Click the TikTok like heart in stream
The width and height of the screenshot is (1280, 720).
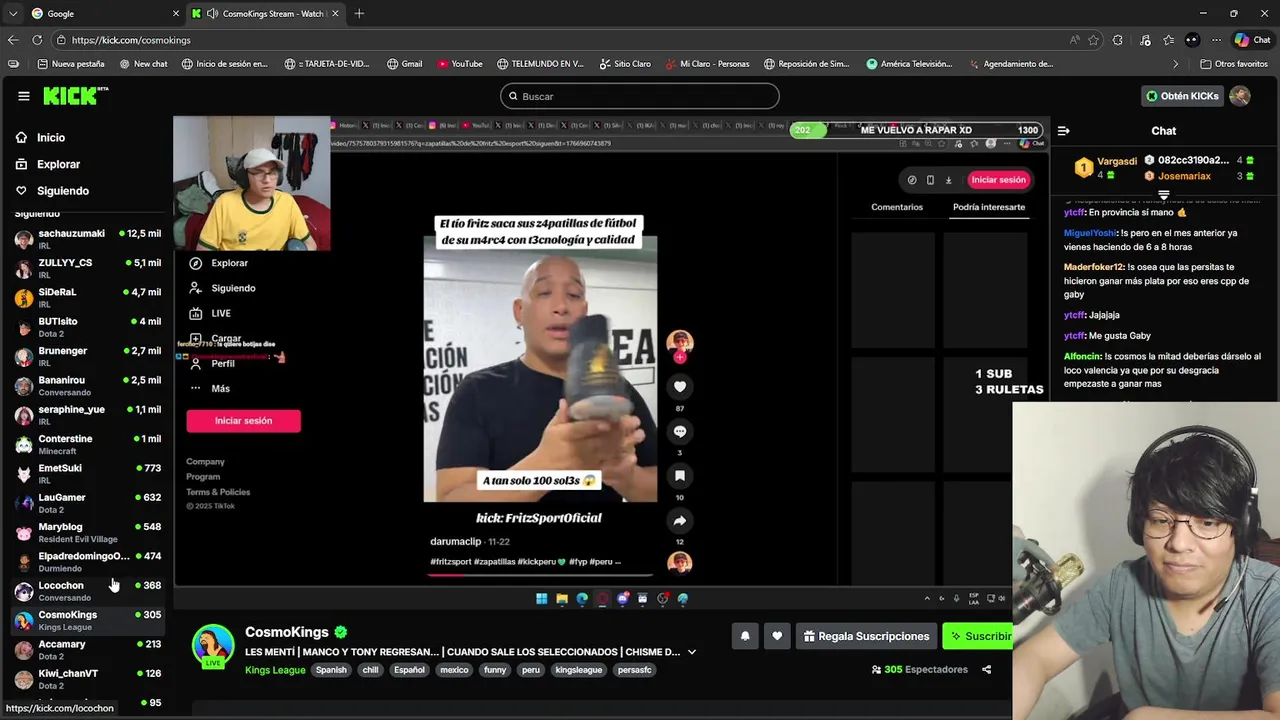(680, 387)
